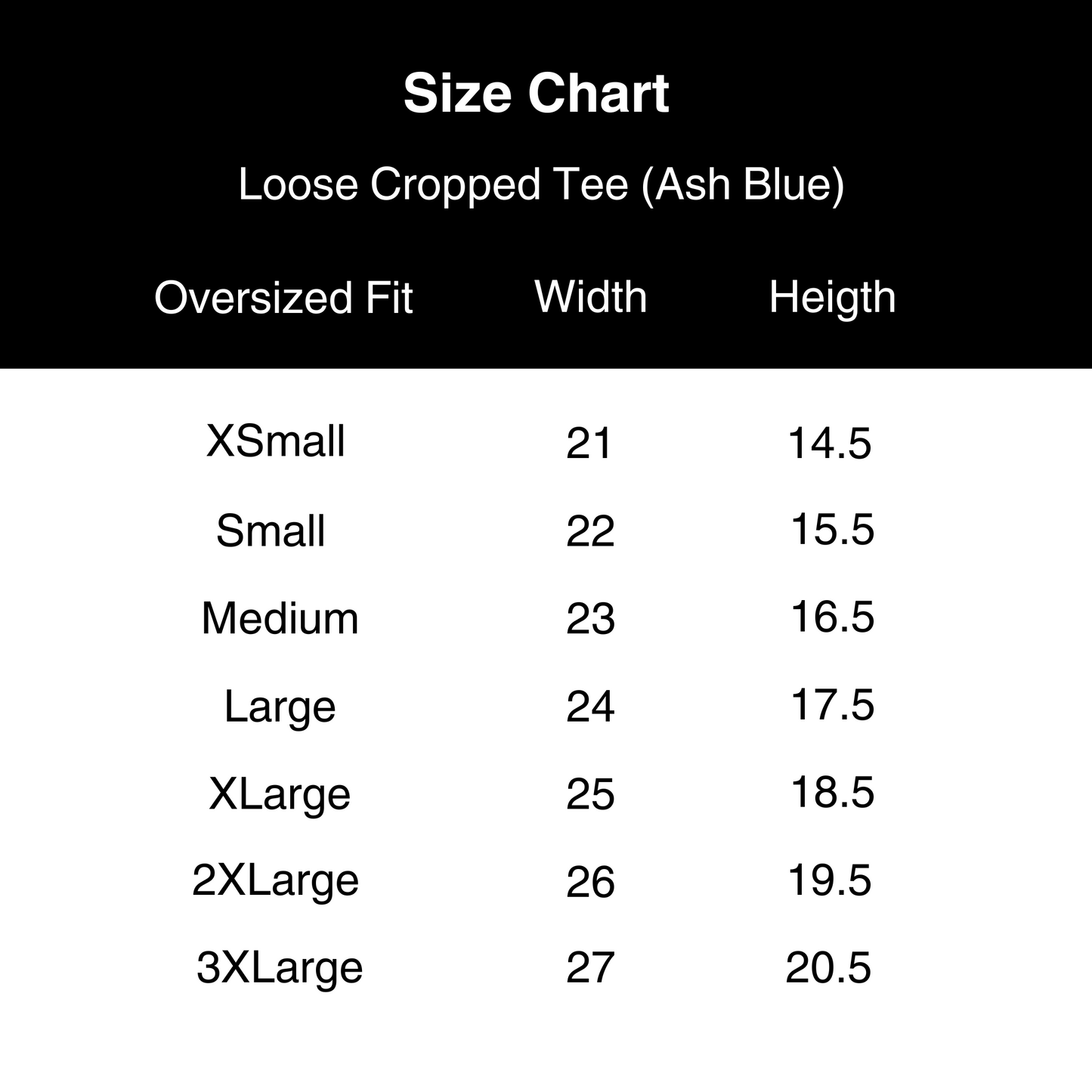Screen dimensions: 1092x1092
Task: Select the XLarge size label
Action: tap(280, 794)
